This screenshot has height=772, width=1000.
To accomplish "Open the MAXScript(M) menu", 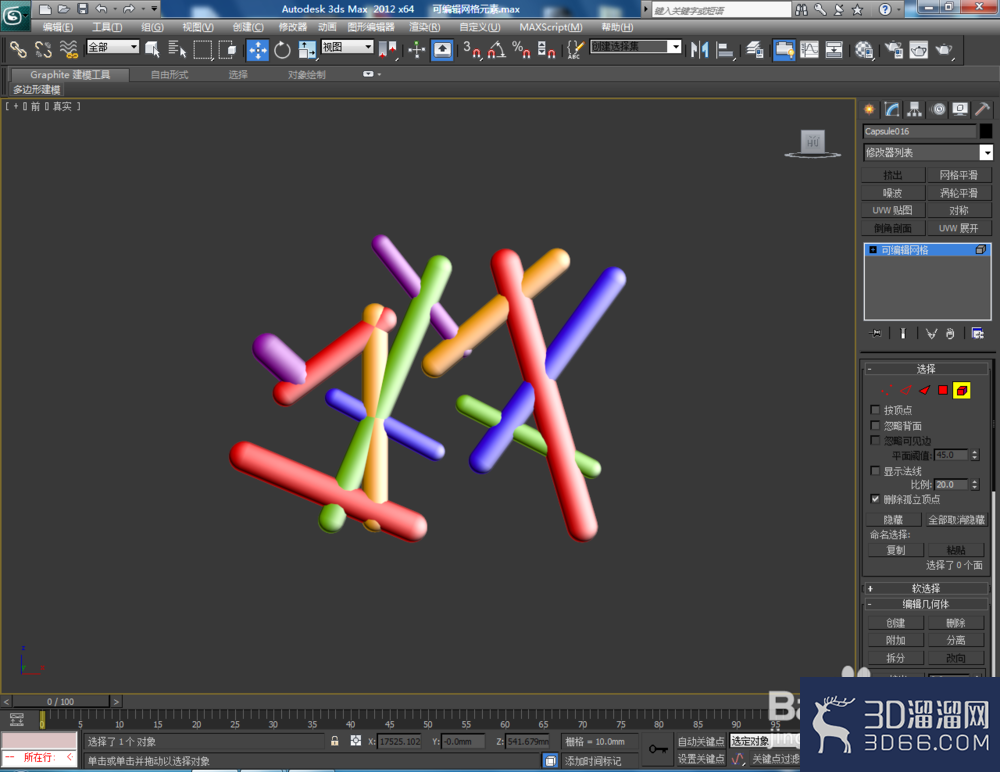I will 550,27.
